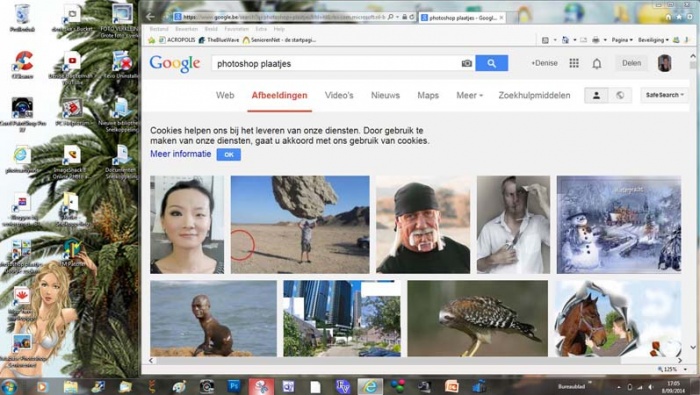Expand the Meer dropdown menu
700x395 pixels.
469,96
